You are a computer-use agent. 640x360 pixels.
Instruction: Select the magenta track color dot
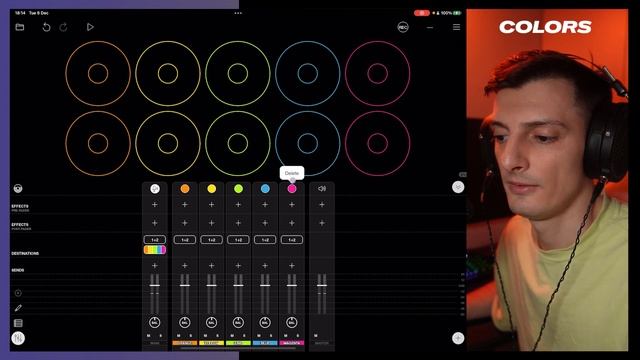[x=292, y=189]
